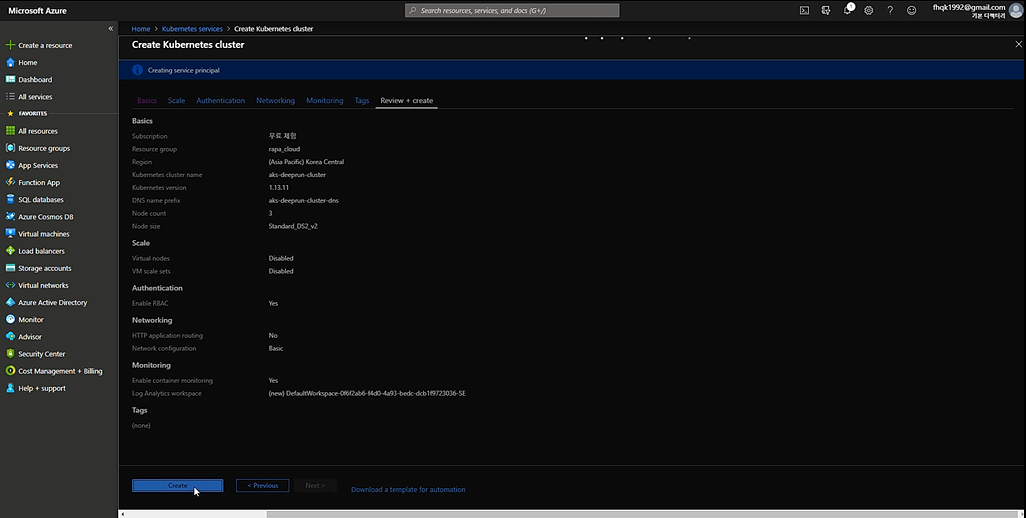Click the Create button
1026x518 pixels.
tap(177, 485)
